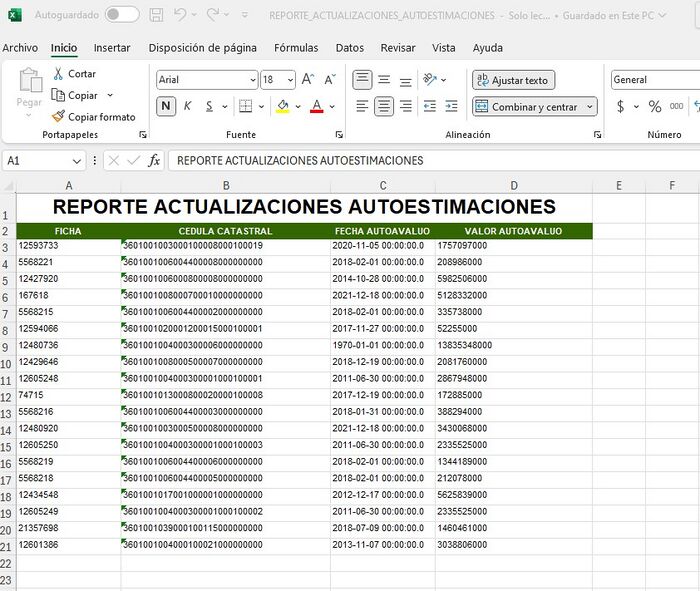Toggle center horizontal alignment
The width and height of the screenshot is (700, 591).
[x=384, y=106]
